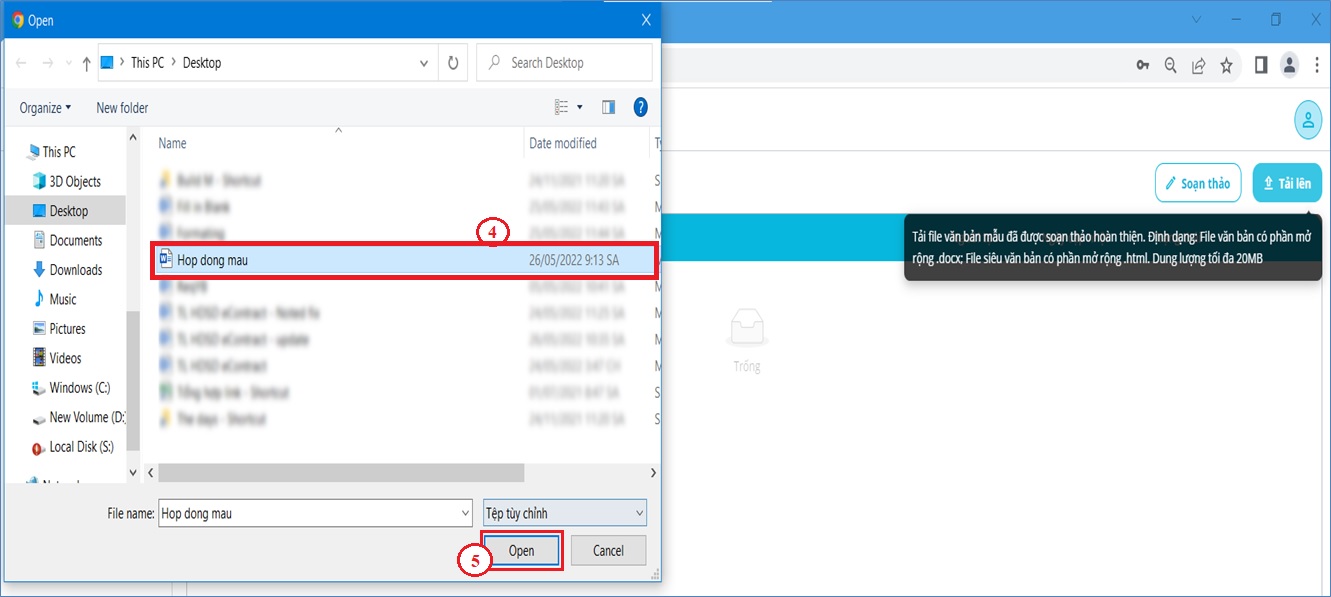The height and width of the screenshot is (597, 1331).
Task: Click the Chrome share page icon
Action: pyautogui.click(x=1198, y=65)
